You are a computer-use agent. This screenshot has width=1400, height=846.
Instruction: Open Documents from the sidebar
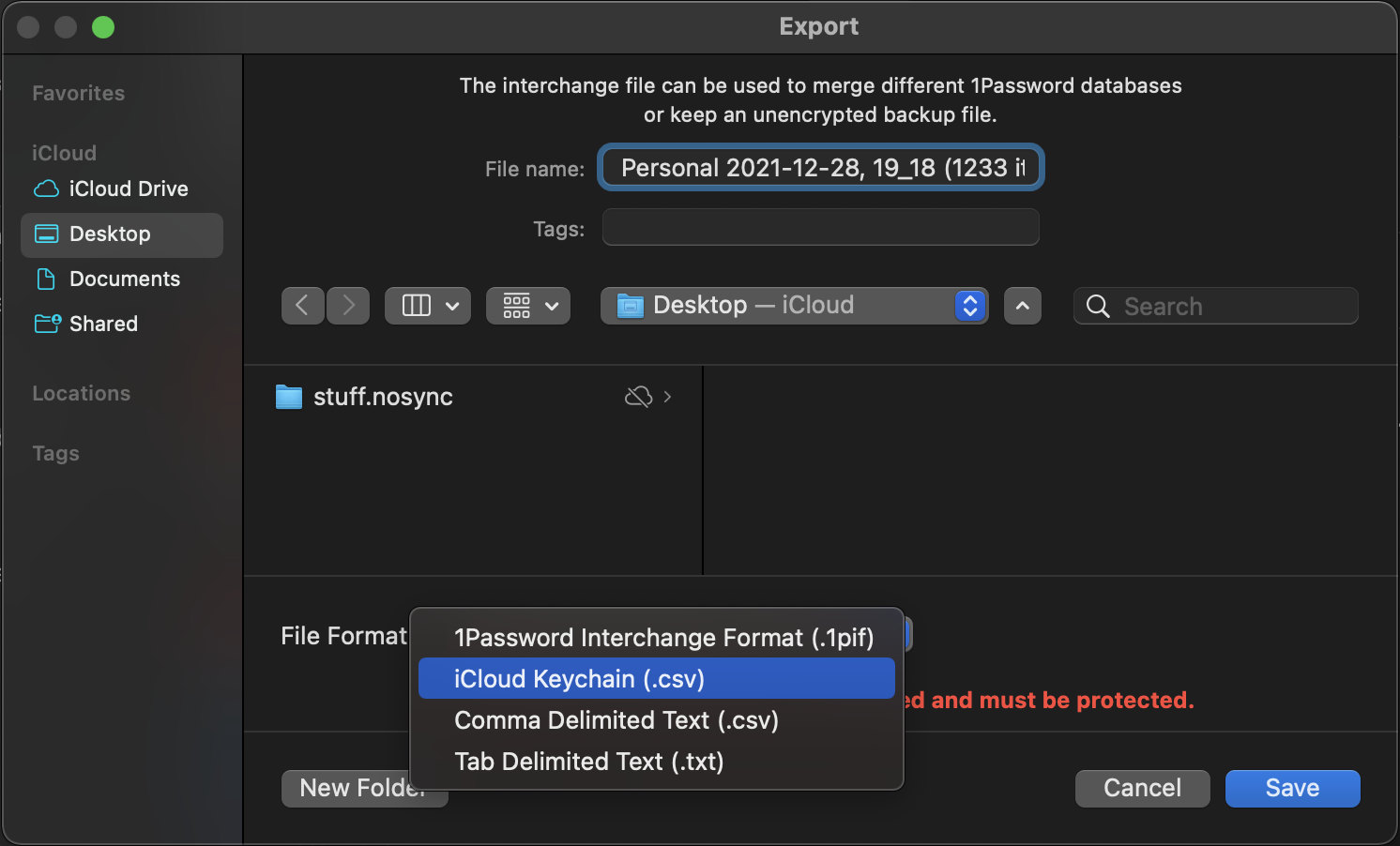click(x=124, y=279)
